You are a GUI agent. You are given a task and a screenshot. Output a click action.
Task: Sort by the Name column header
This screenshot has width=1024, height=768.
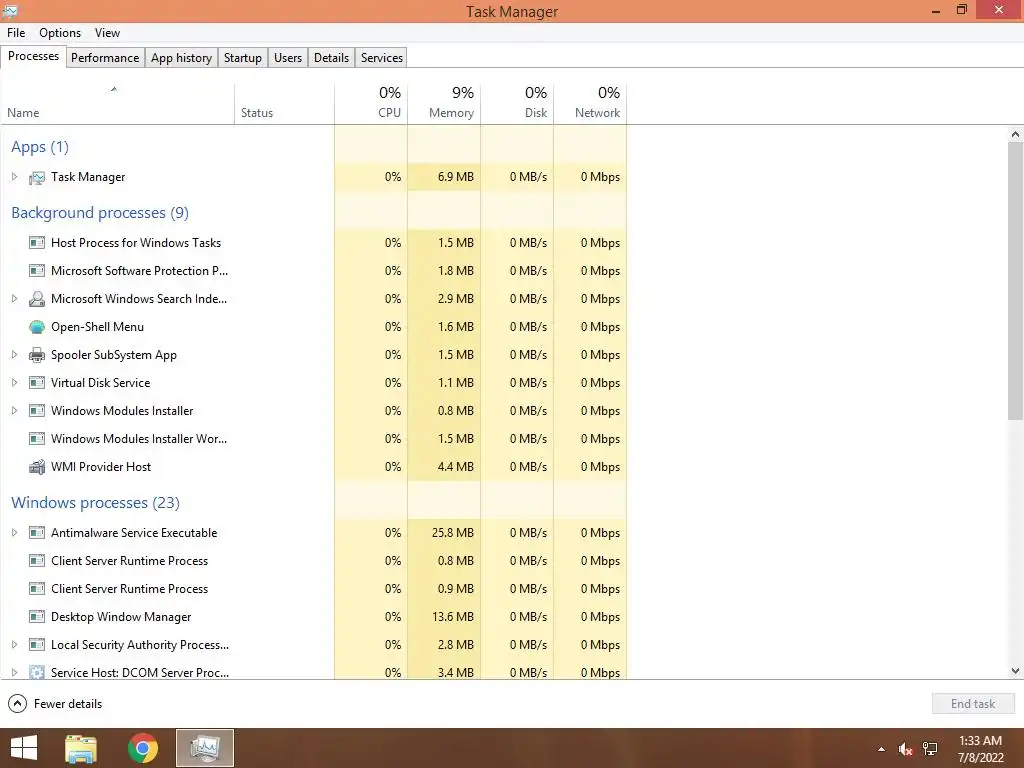118,104
